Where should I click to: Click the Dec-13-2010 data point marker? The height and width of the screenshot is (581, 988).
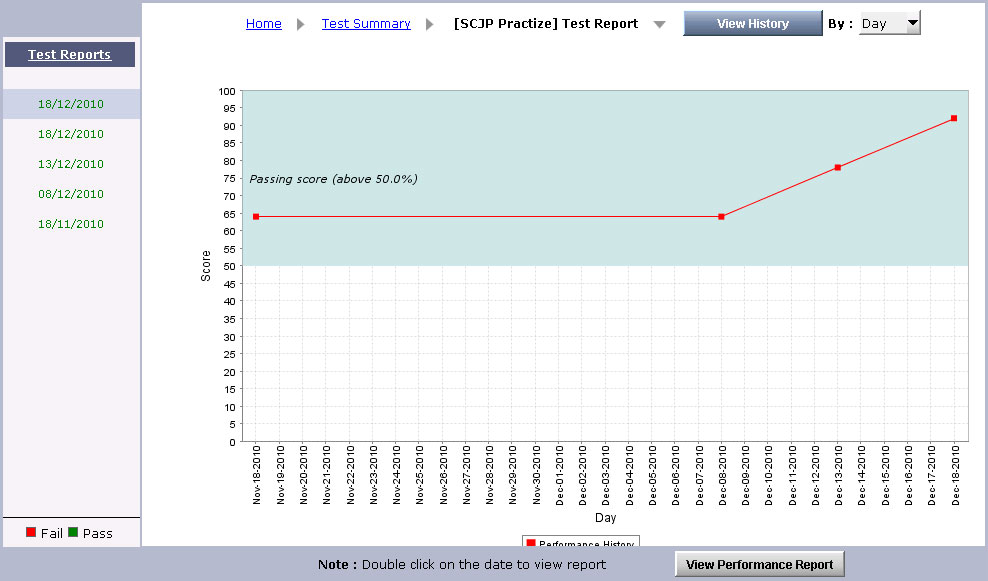pos(838,167)
